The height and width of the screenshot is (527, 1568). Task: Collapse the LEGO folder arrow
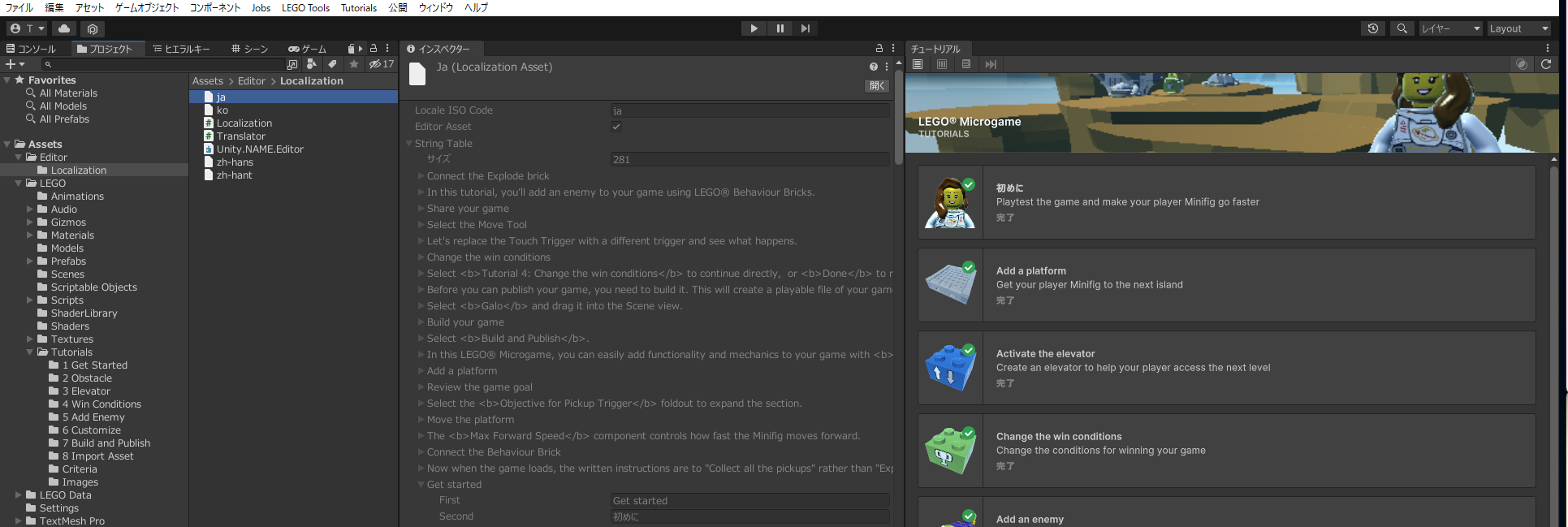click(x=19, y=184)
